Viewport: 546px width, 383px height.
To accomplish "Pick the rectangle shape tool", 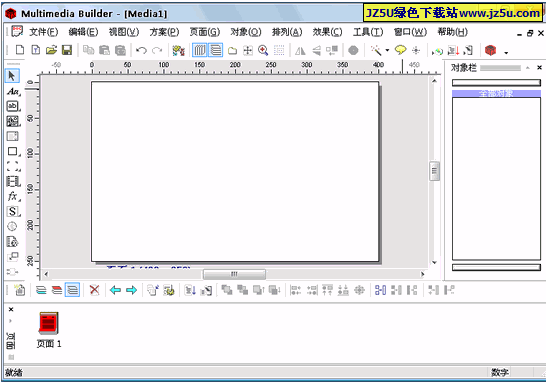I will [x=13, y=151].
